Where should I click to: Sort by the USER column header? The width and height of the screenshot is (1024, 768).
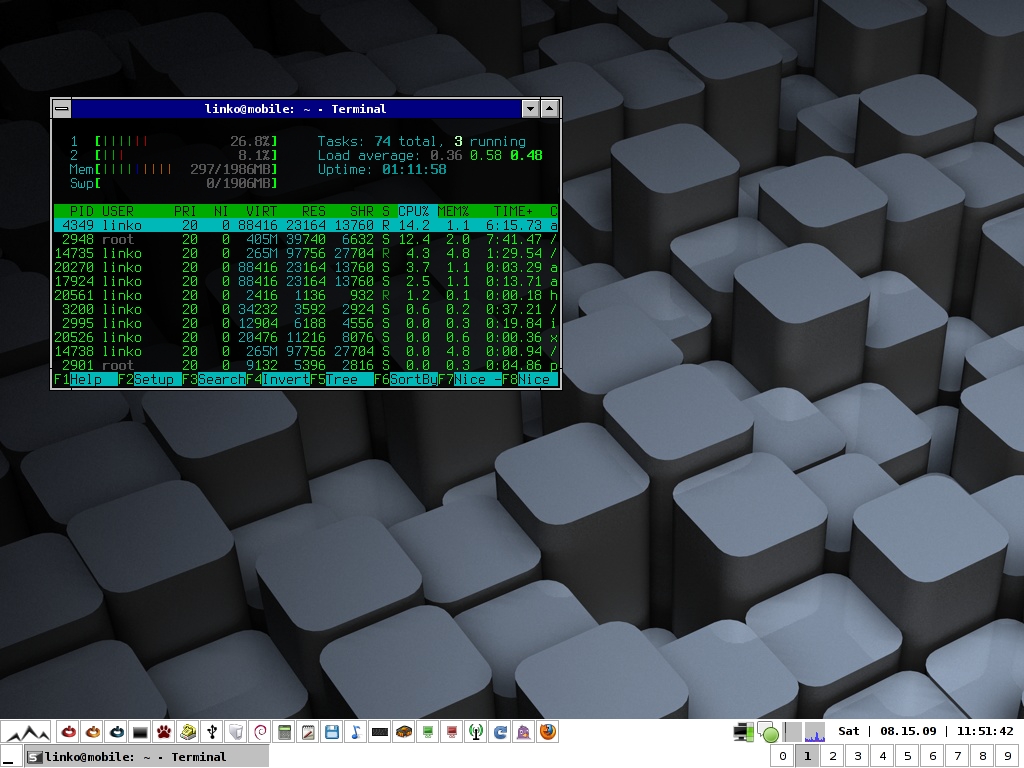coord(118,211)
